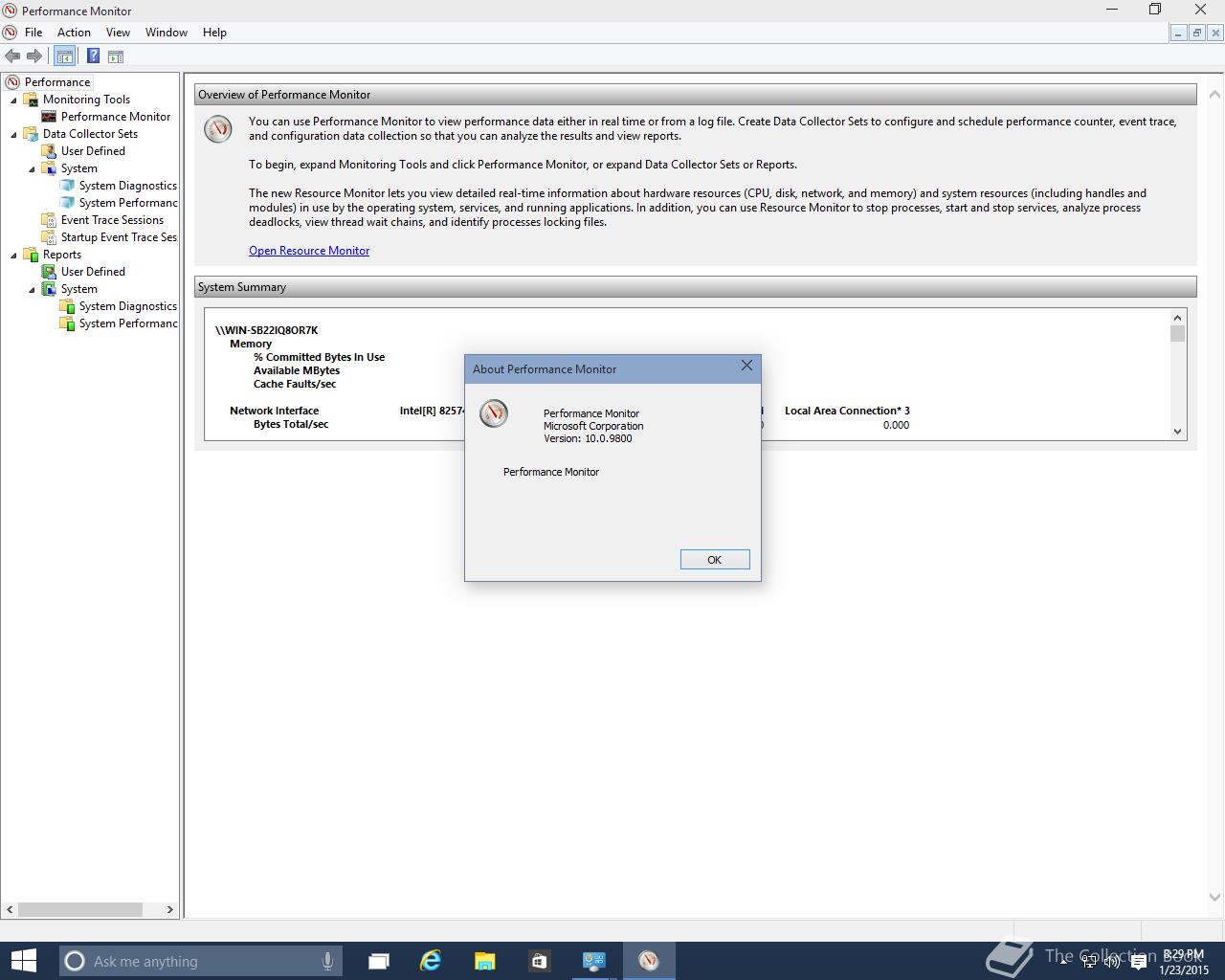This screenshot has height=980, width=1225.
Task: Click the Ask me anything search box
Action: pos(199,961)
